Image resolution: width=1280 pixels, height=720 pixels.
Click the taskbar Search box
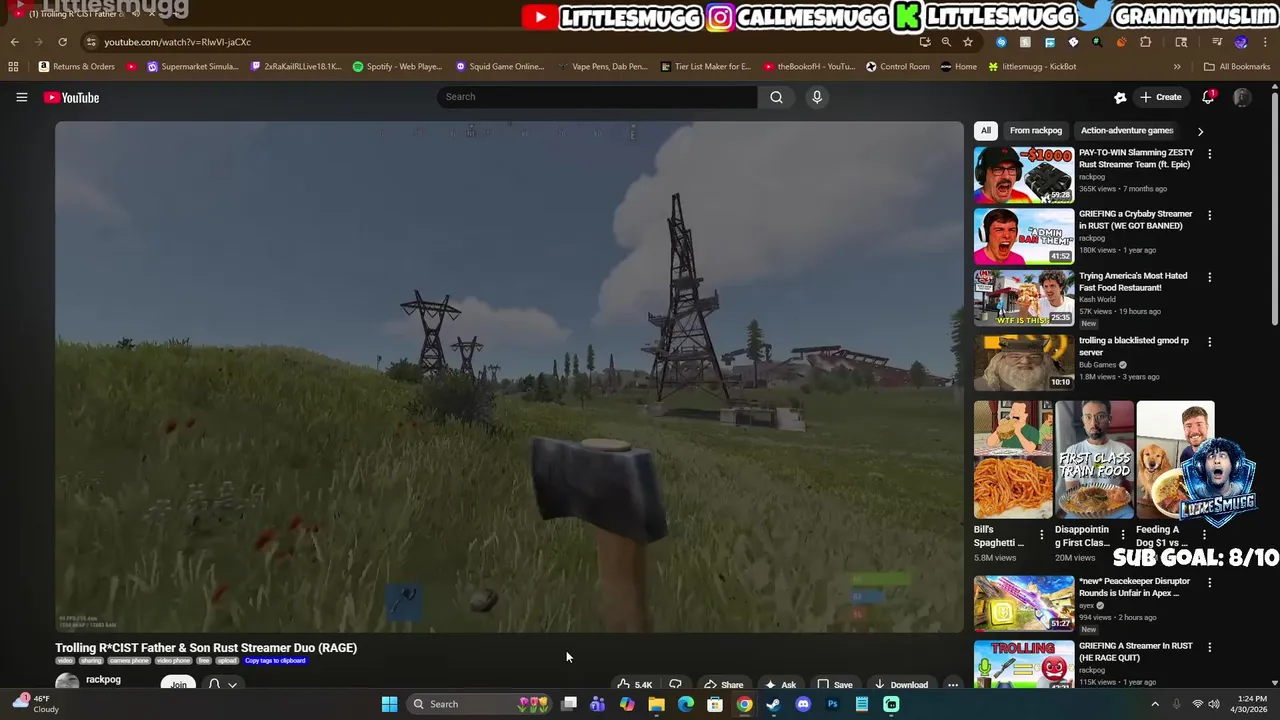[x=480, y=704]
